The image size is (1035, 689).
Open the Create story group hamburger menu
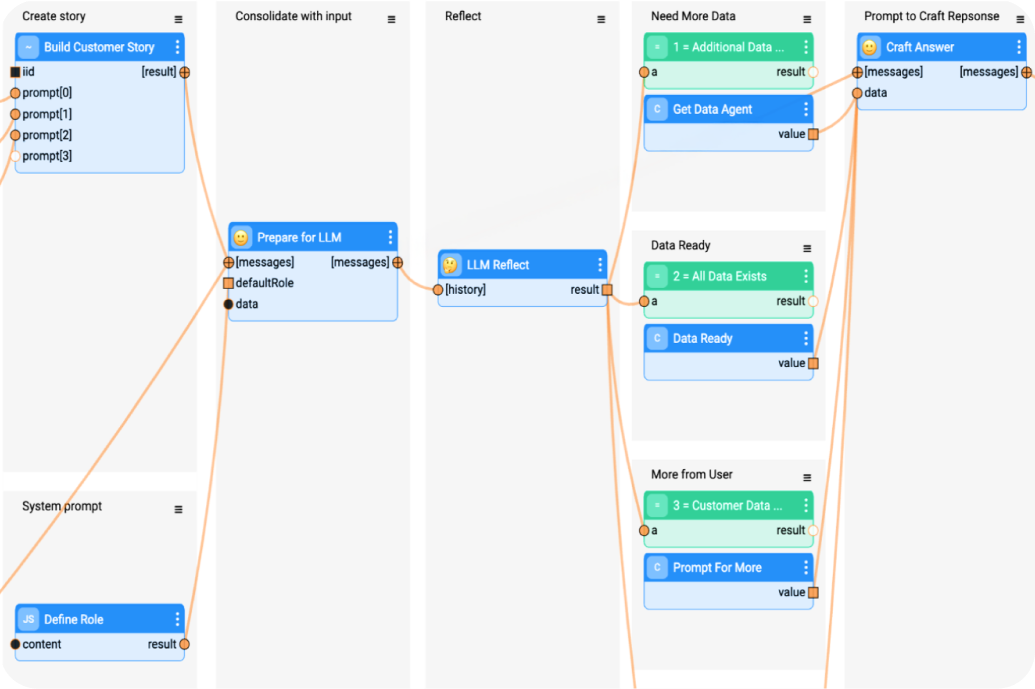point(178,19)
